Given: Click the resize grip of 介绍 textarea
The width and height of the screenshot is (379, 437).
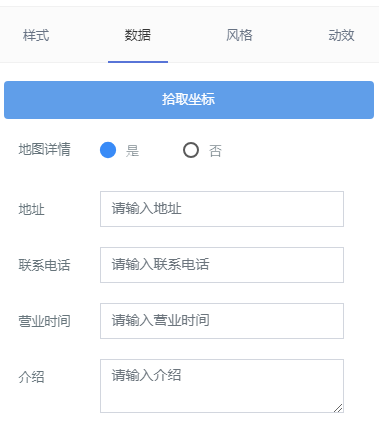Looking at the screenshot, I should [338, 408].
